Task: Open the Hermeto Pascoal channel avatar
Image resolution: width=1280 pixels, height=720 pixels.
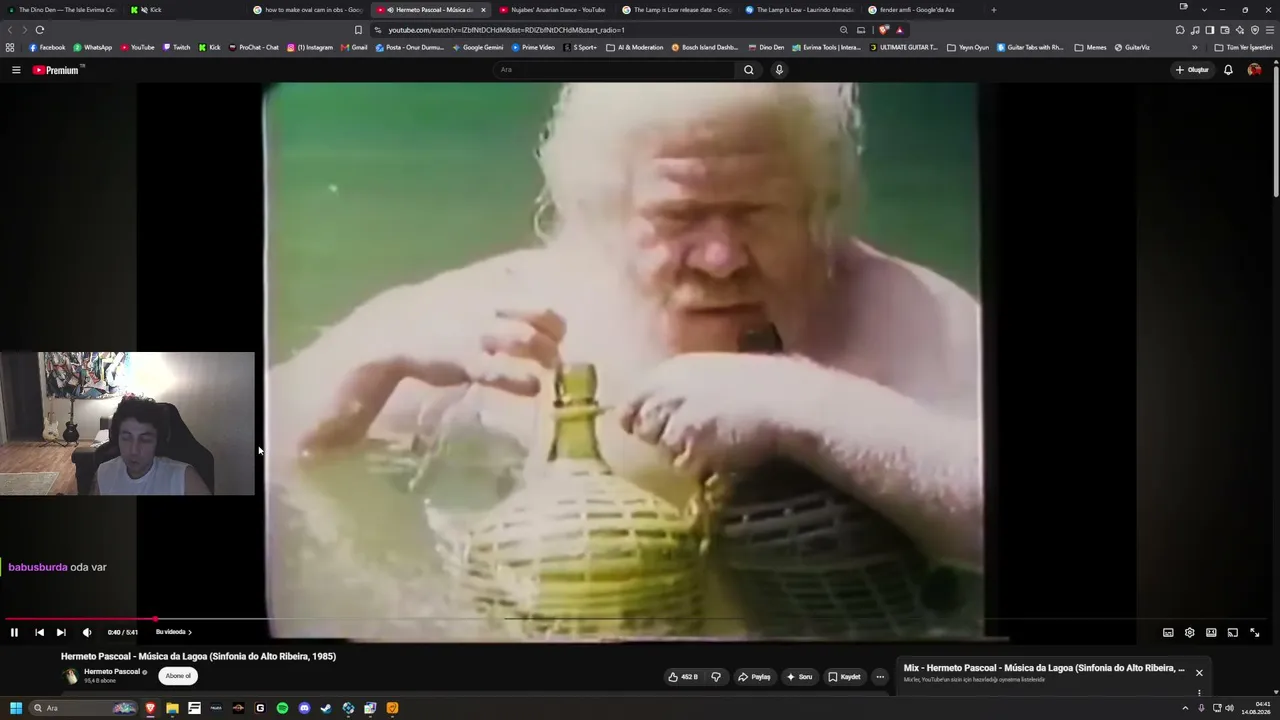Action: [70, 676]
